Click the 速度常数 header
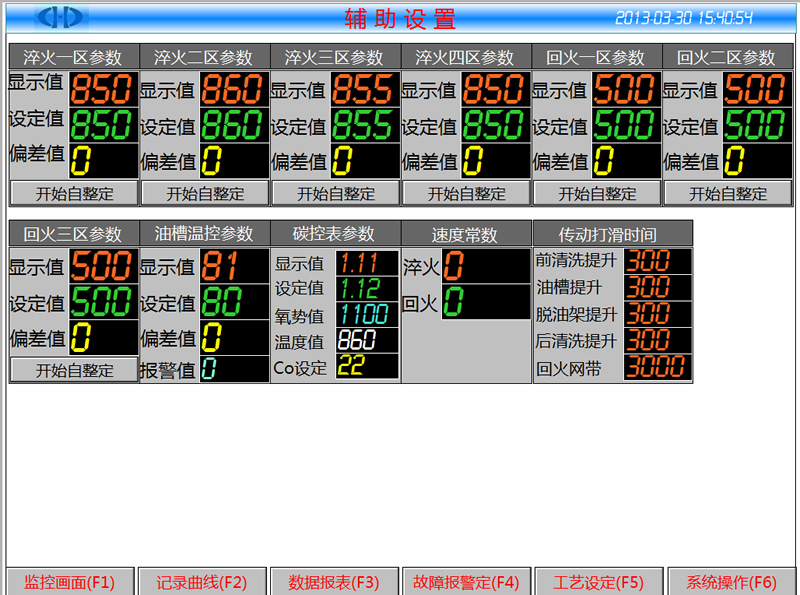The height and width of the screenshot is (595, 800). point(466,234)
